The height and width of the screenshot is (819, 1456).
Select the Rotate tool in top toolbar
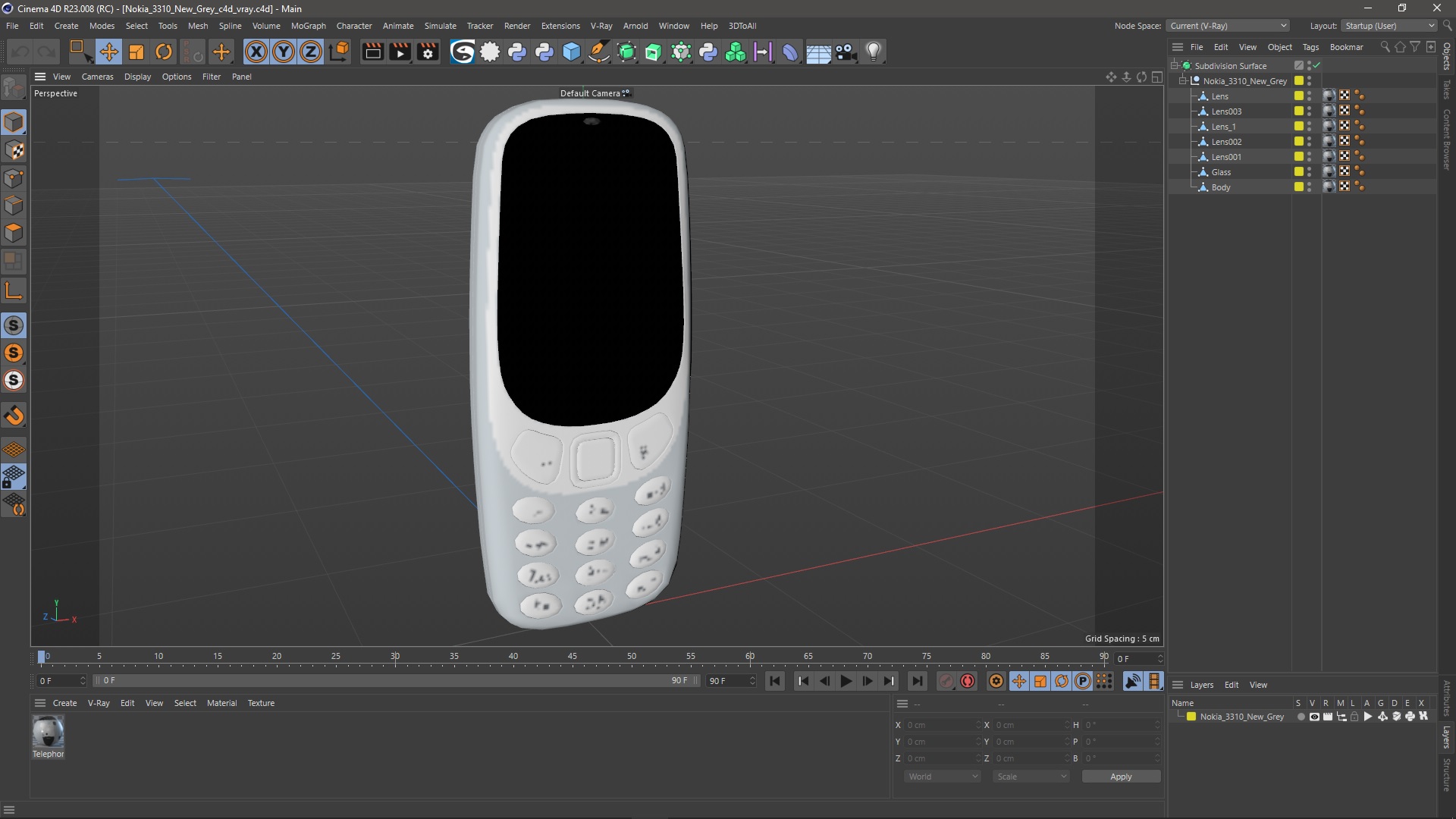(164, 52)
